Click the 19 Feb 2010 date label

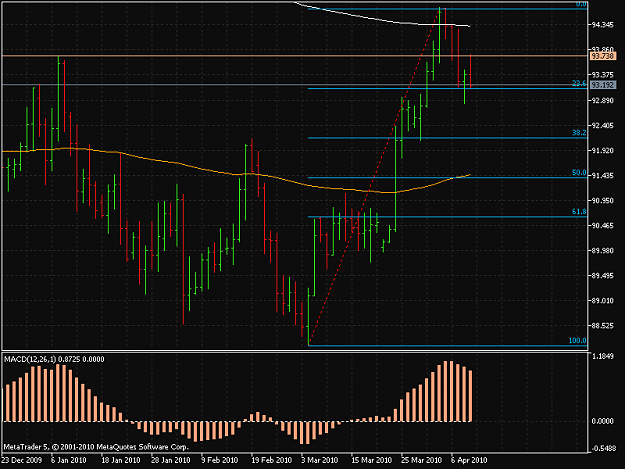tap(271, 460)
